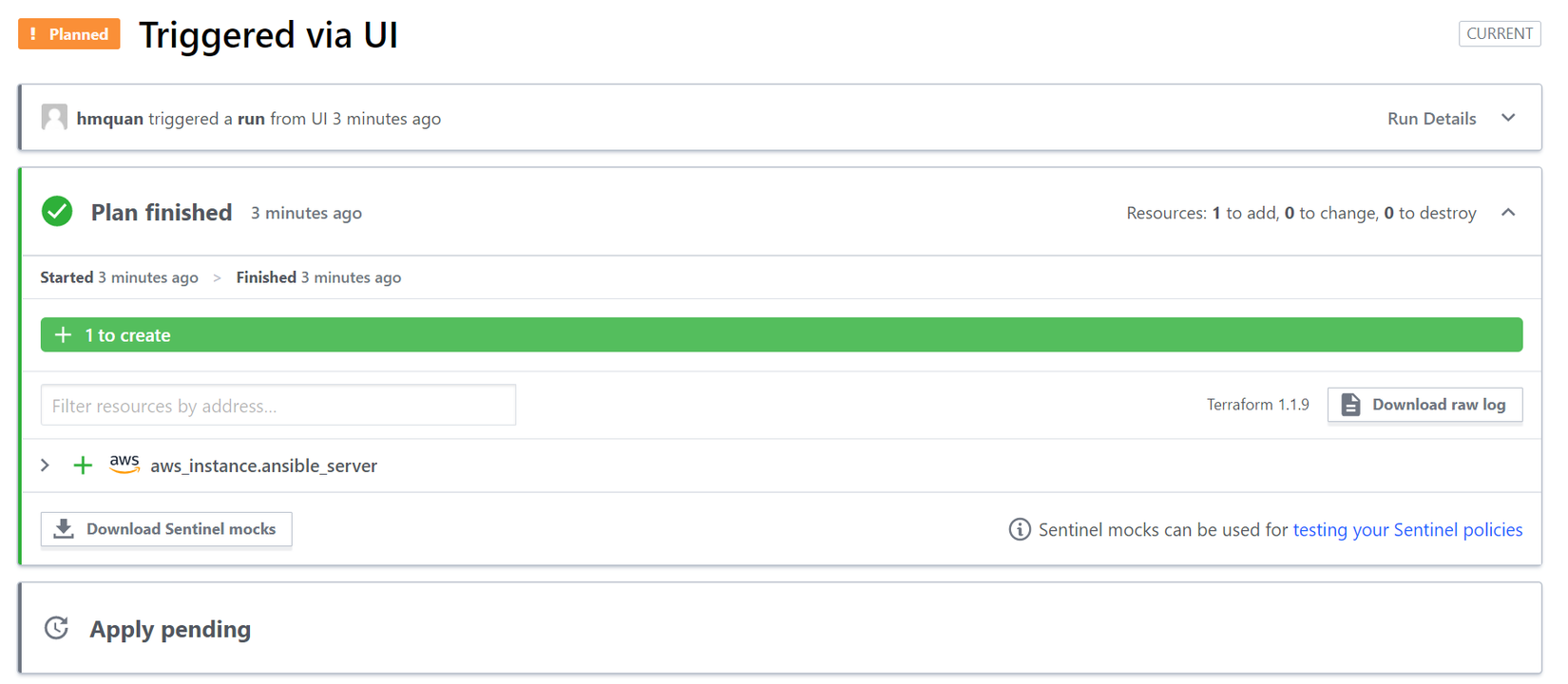Click the CURRENT label badge
Viewport: 1568px width, 684px height.
coord(1500,33)
